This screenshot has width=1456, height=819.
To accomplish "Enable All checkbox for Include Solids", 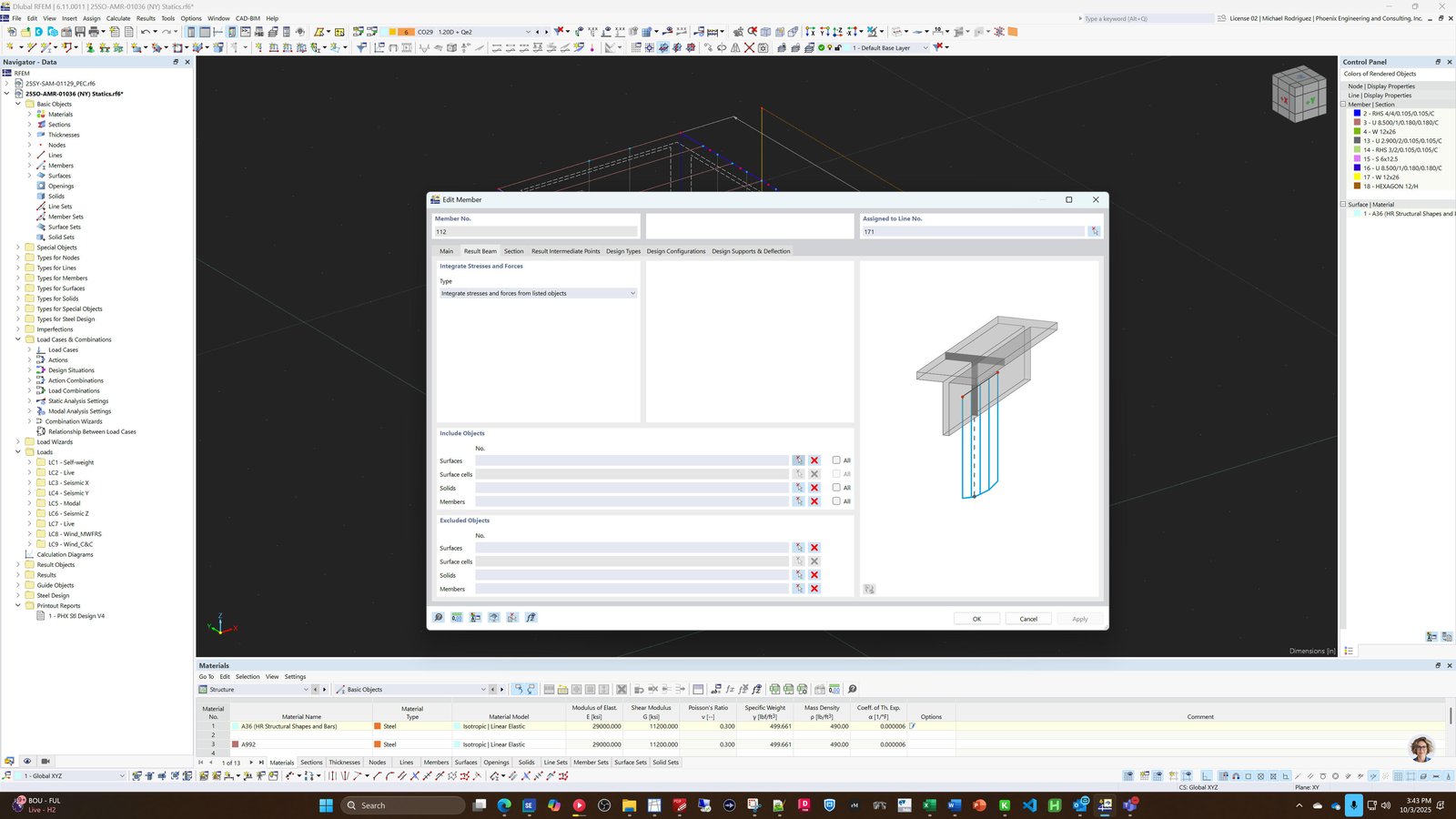I will tap(836, 488).
